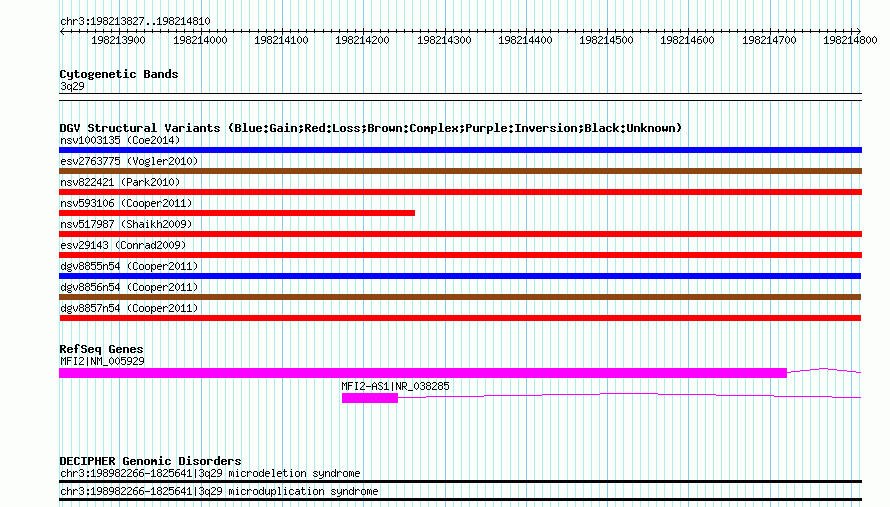Select the nsv822421 (Park2010) label
Screen dimensions: 890x507
click(120, 182)
